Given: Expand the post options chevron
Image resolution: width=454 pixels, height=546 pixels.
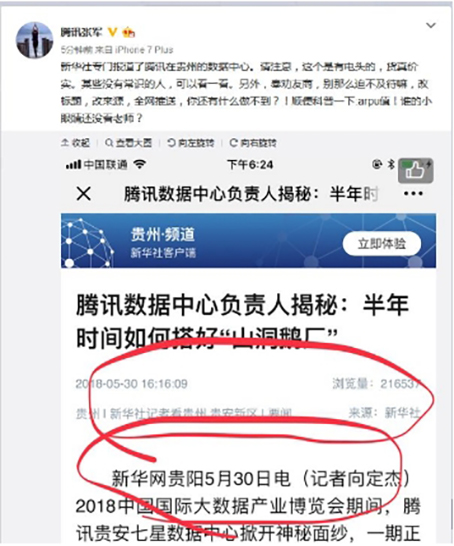Looking at the screenshot, I should 431,25.
